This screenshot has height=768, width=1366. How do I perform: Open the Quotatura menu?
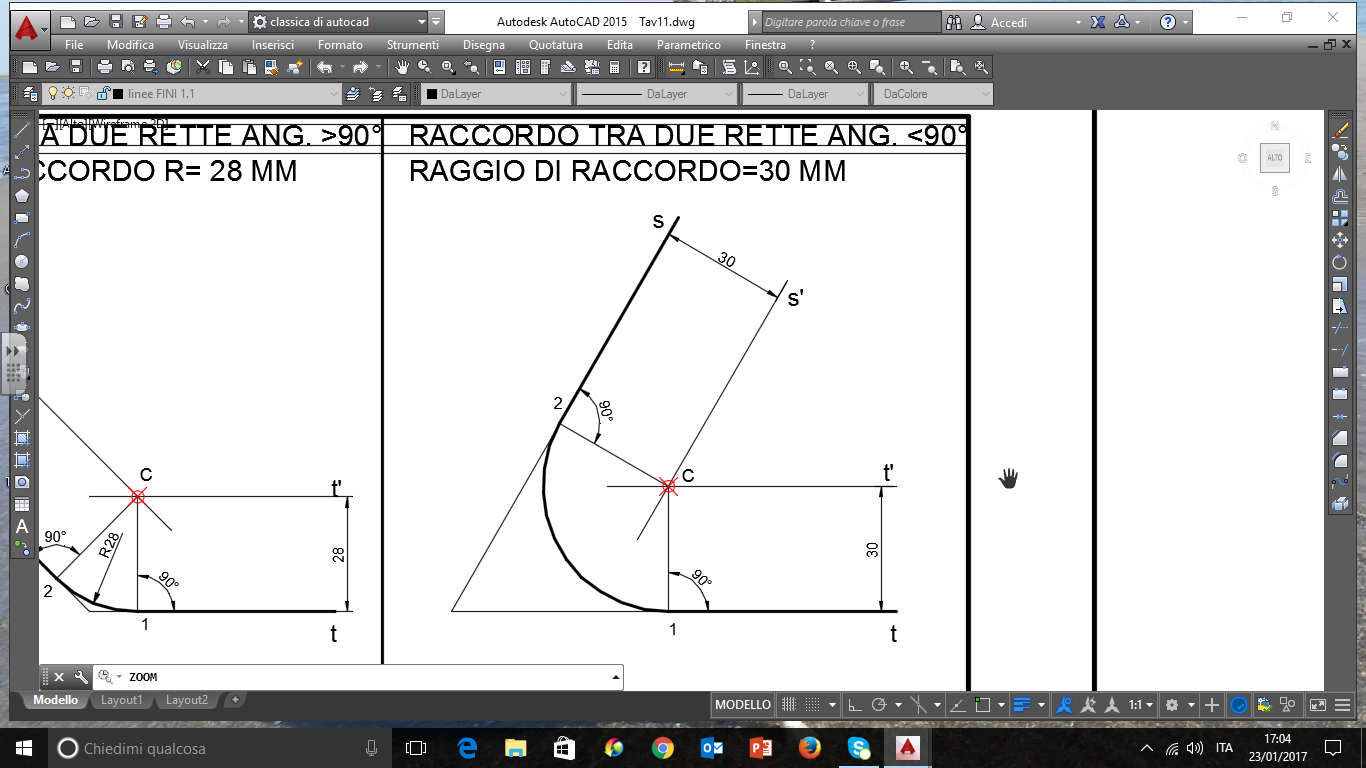pyautogui.click(x=556, y=45)
